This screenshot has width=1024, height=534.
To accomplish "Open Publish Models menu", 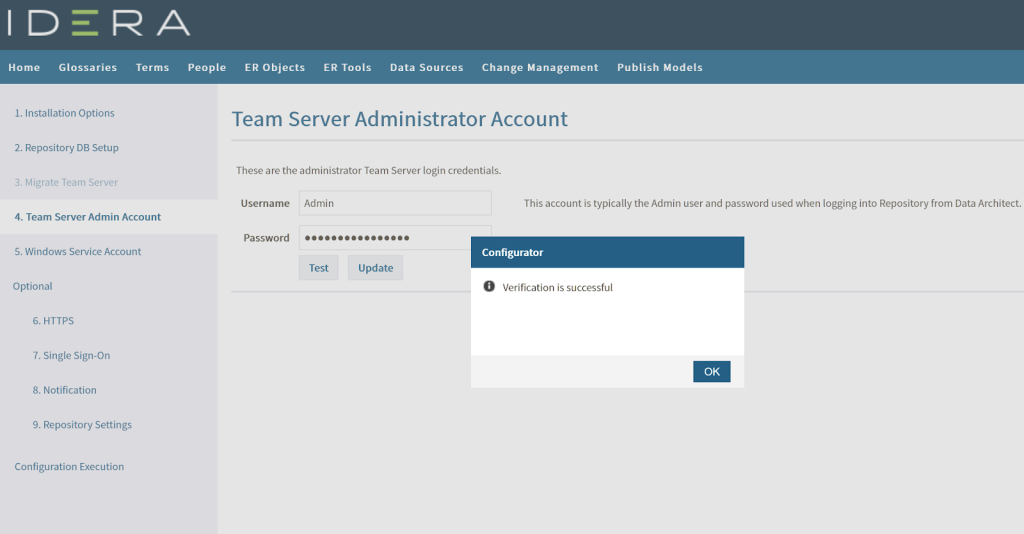I will pyautogui.click(x=660, y=67).
